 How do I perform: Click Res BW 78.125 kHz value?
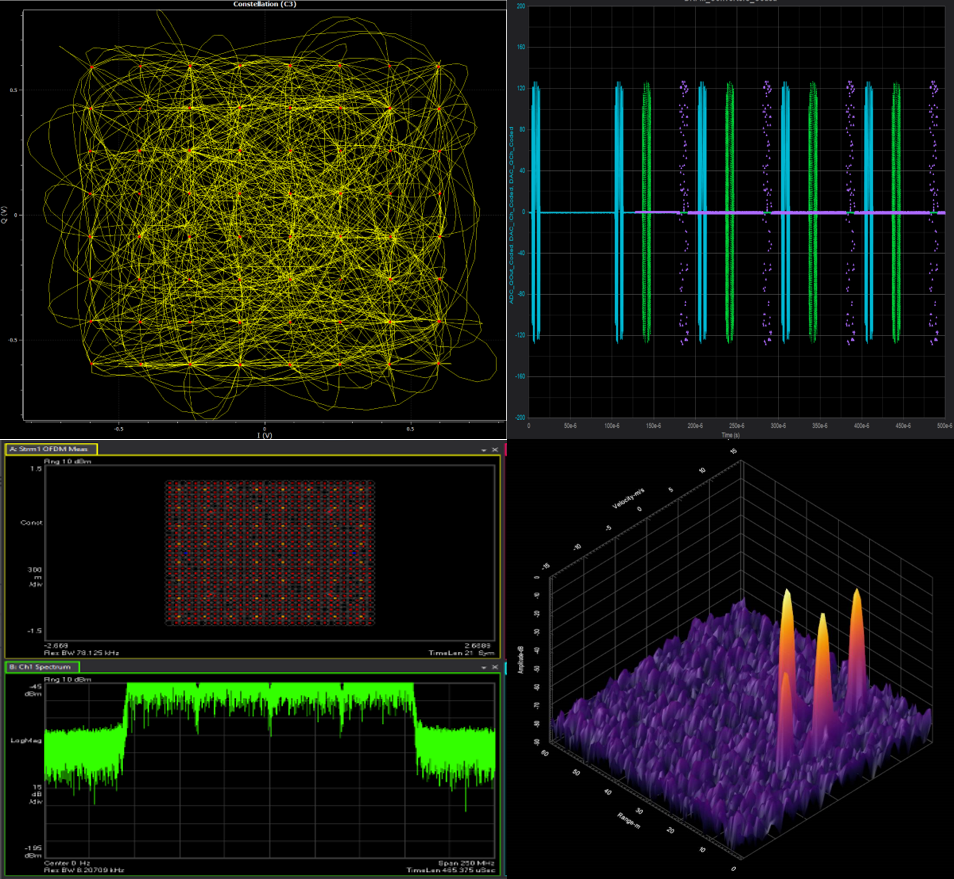82,653
